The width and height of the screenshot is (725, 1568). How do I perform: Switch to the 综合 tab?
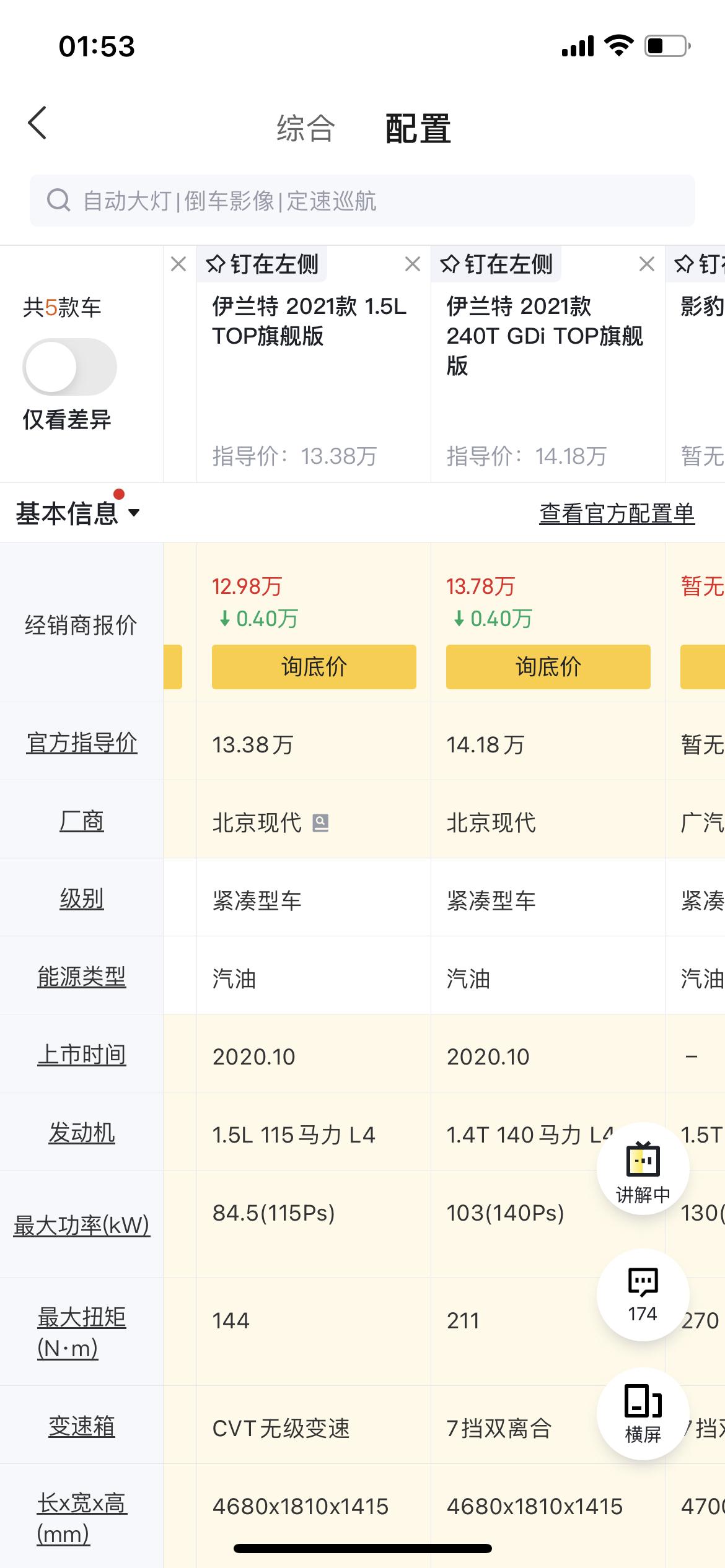coord(305,129)
